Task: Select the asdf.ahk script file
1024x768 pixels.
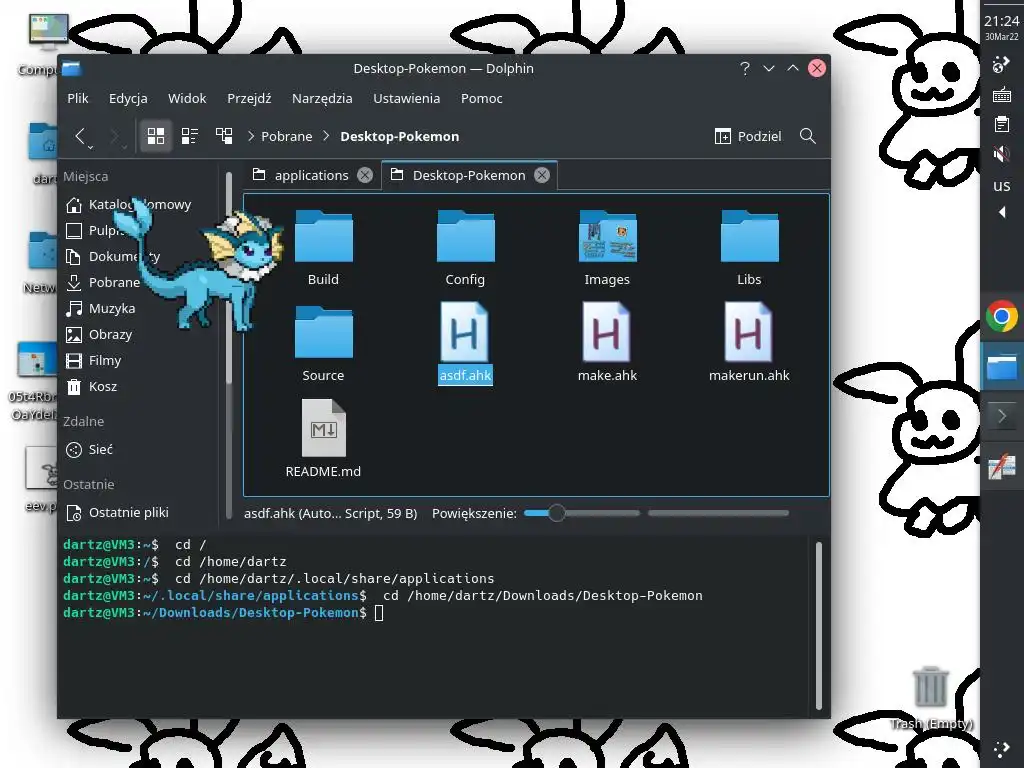Action: tap(465, 344)
